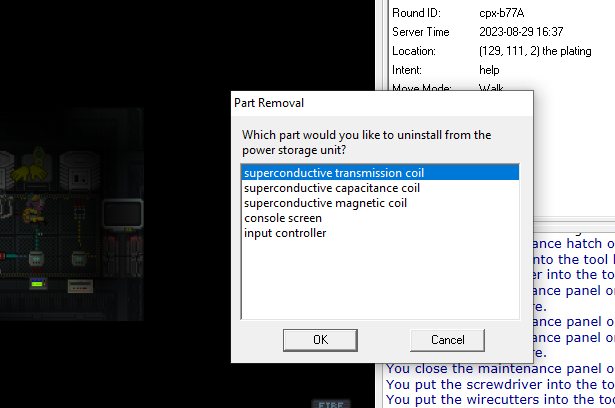Viewport: 615px width, 408px height.
Task: Click the right power terminal under the yellow wire
Action: (79, 259)
